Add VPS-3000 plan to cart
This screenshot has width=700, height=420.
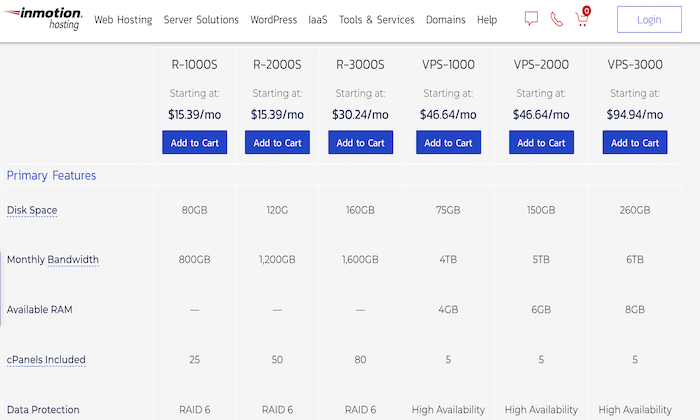coord(635,142)
